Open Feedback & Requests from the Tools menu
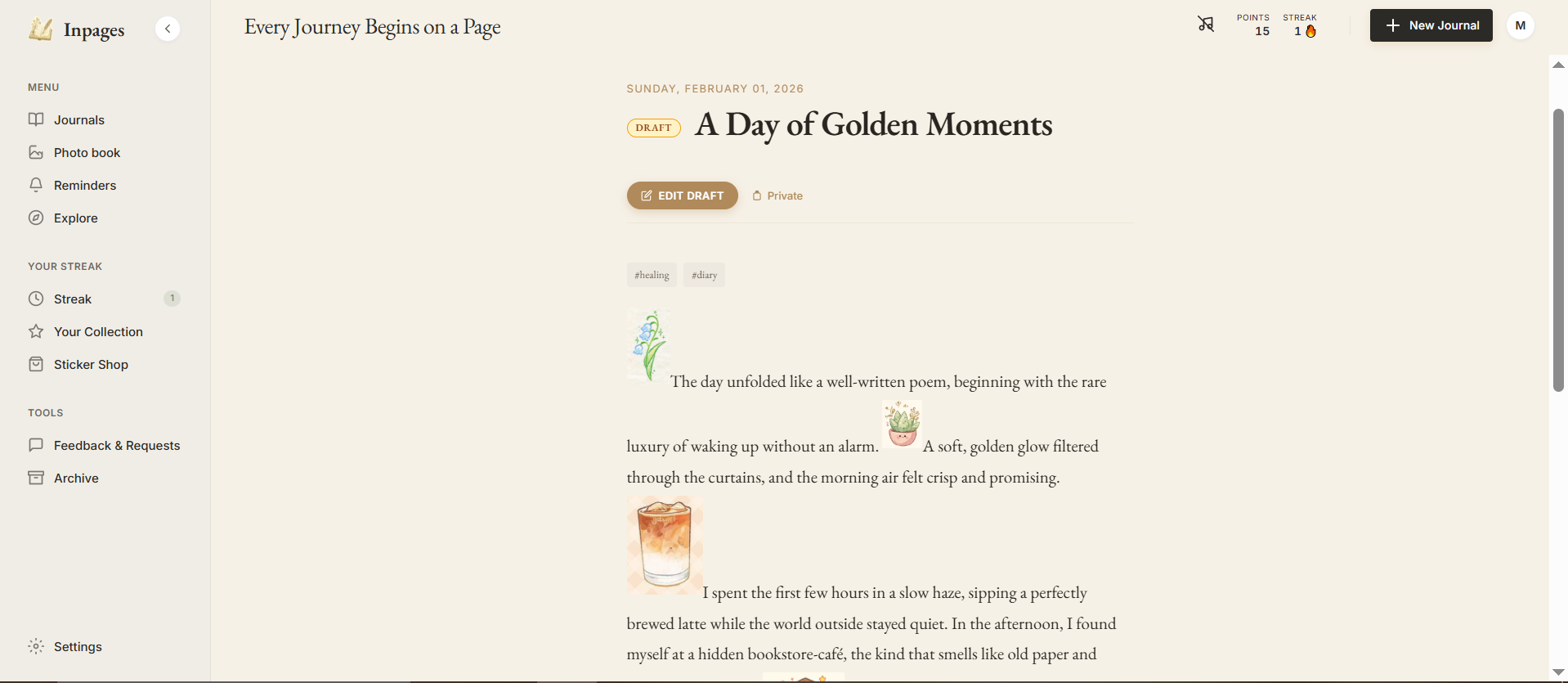1568x683 pixels. [x=117, y=445]
